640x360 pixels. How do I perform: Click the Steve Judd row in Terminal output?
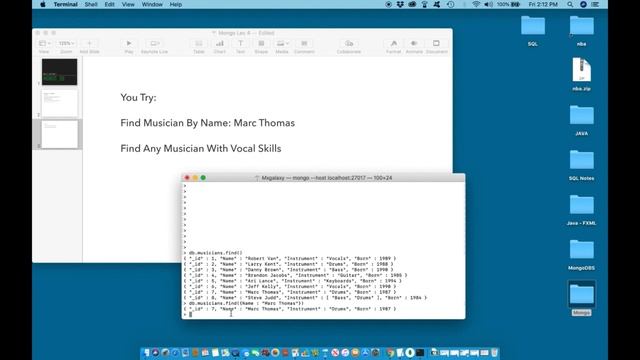pyautogui.click(x=305, y=298)
